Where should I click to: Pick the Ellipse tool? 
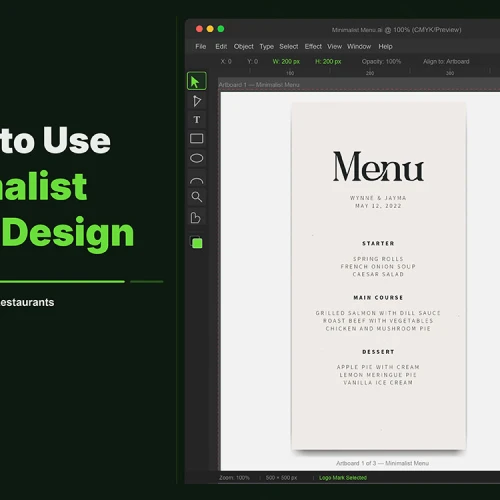pyautogui.click(x=197, y=158)
